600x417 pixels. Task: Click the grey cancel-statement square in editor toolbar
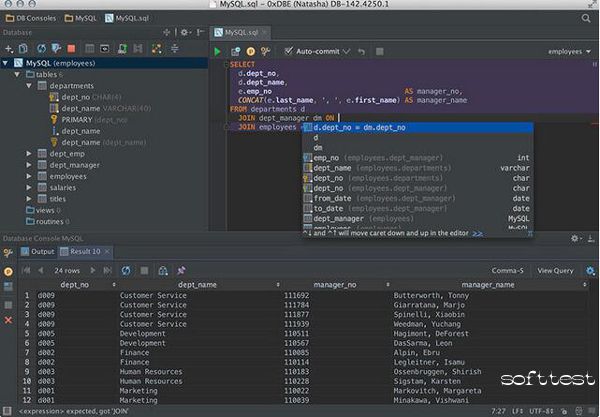point(380,51)
